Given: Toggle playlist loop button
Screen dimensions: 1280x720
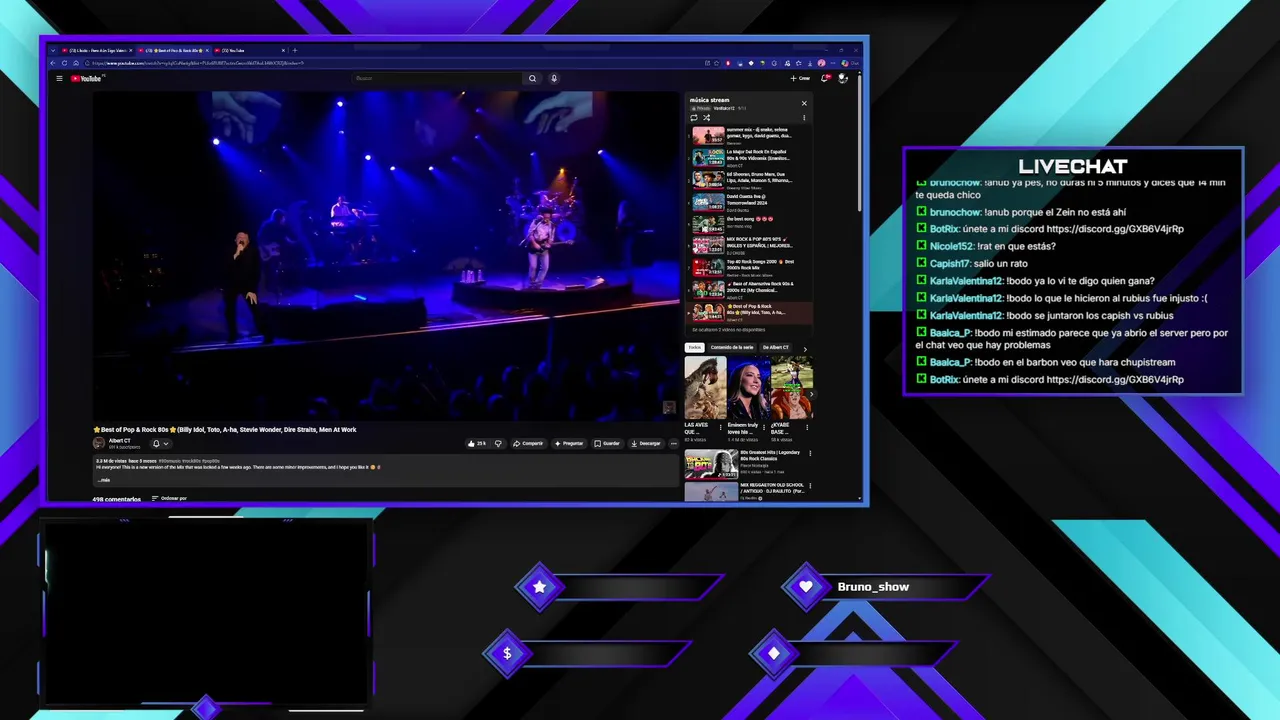Looking at the screenshot, I should point(694,118).
